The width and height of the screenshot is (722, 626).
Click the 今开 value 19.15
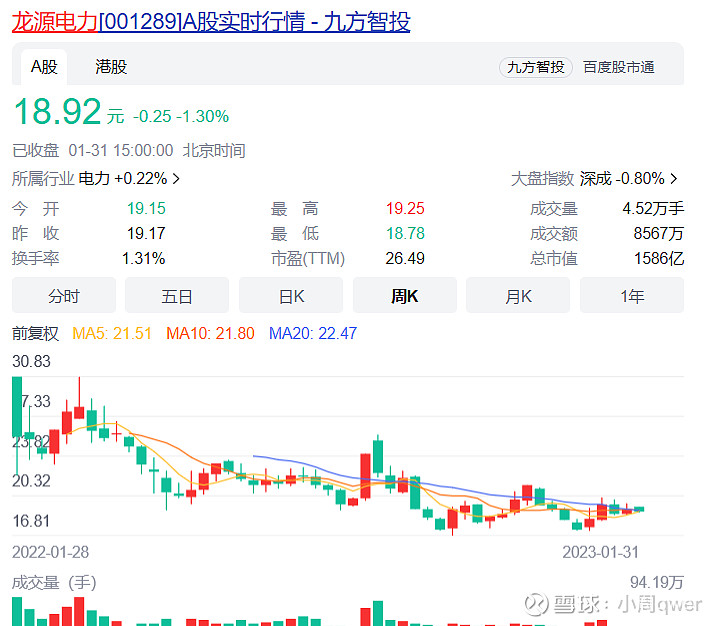[x=146, y=209]
